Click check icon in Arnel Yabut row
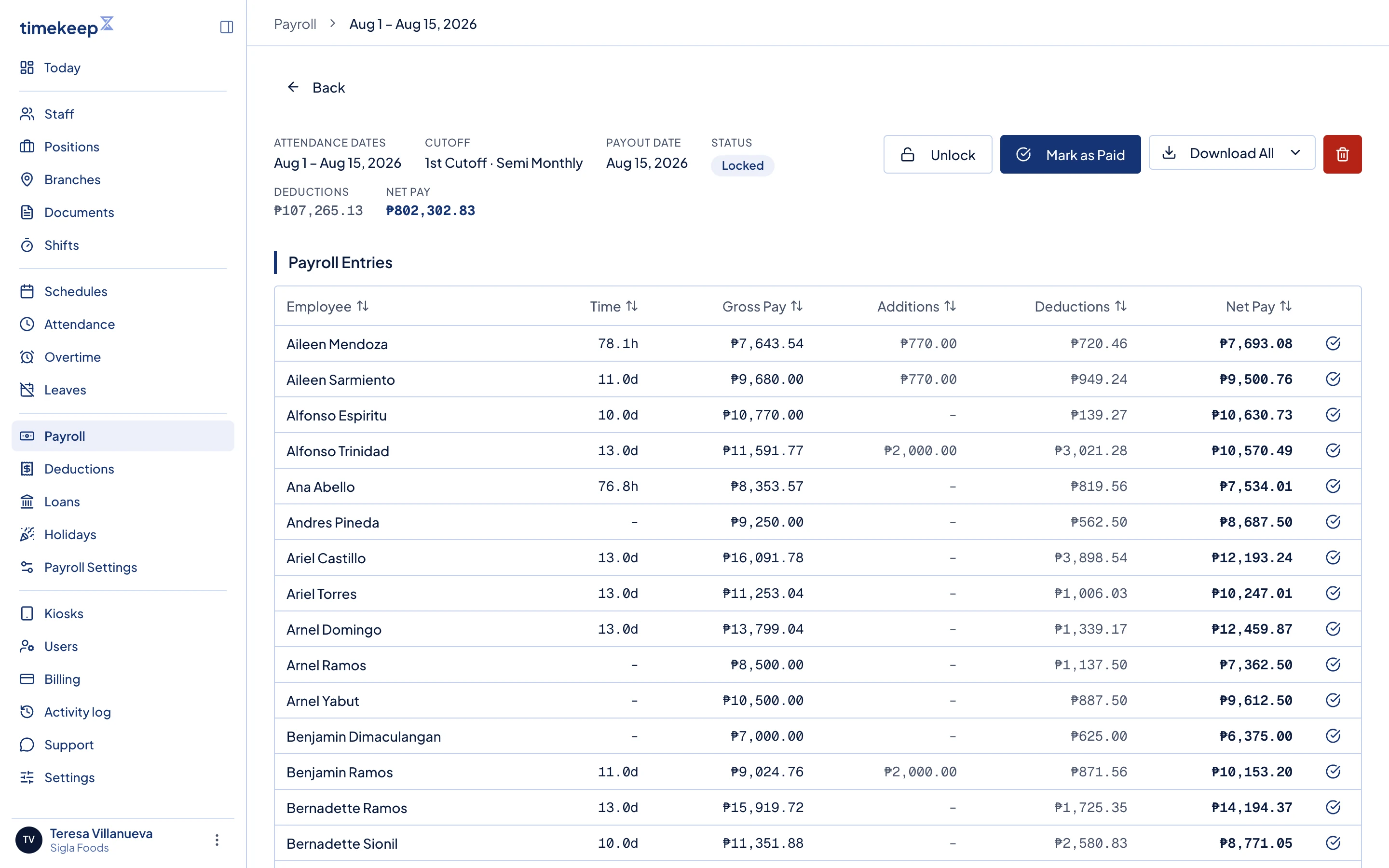Image resolution: width=1389 pixels, height=868 pixels. [1333, 700]
